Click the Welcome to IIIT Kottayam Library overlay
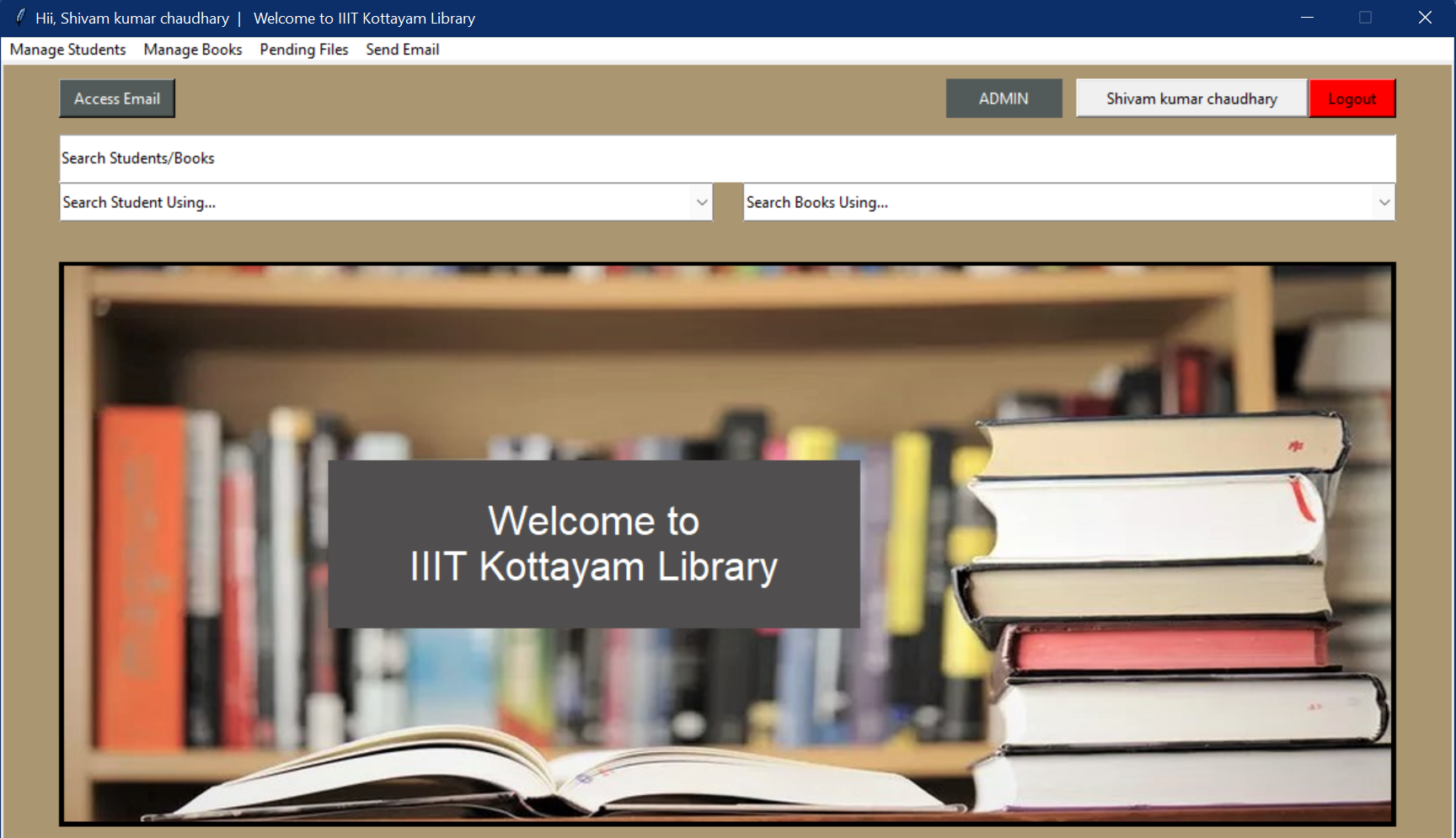 tap(592, 543)
